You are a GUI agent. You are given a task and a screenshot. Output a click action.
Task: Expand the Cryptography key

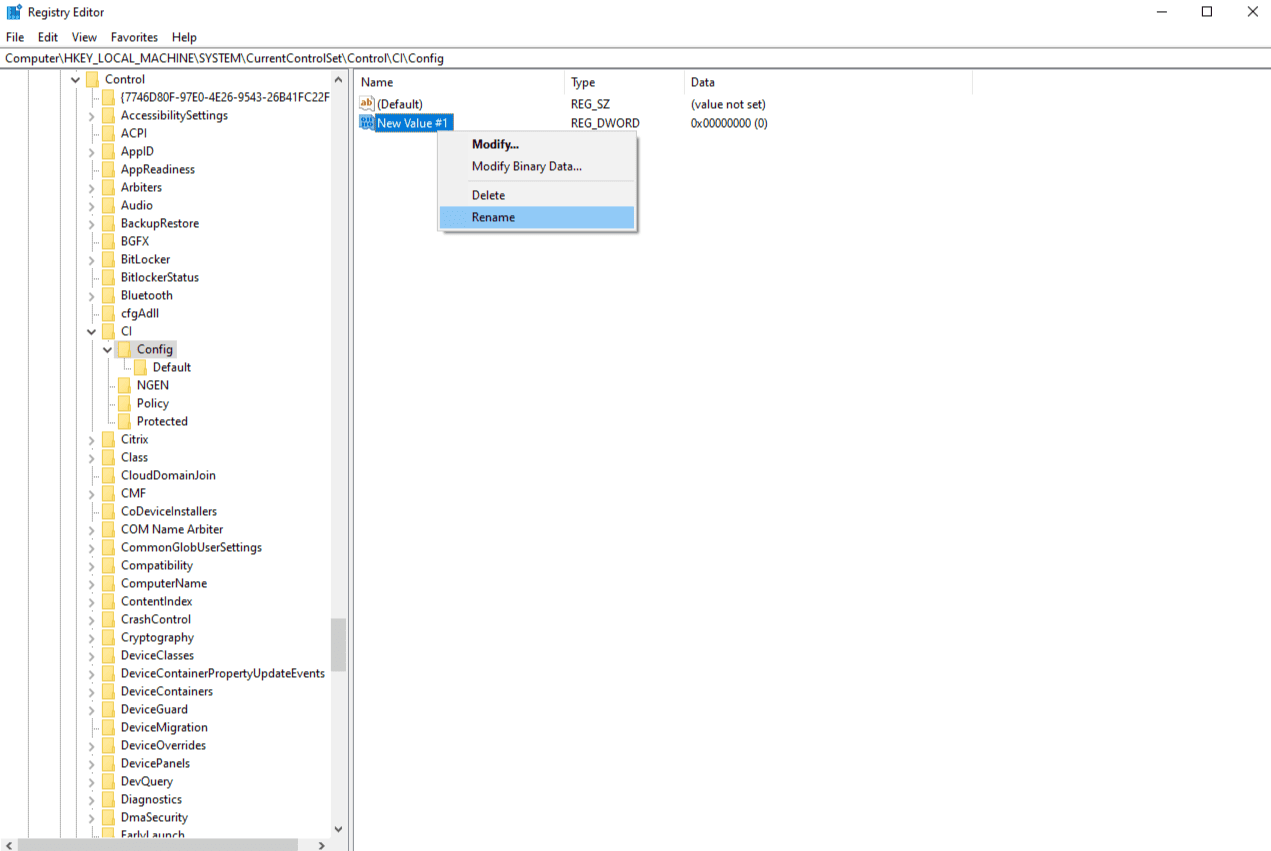(91, 637)
